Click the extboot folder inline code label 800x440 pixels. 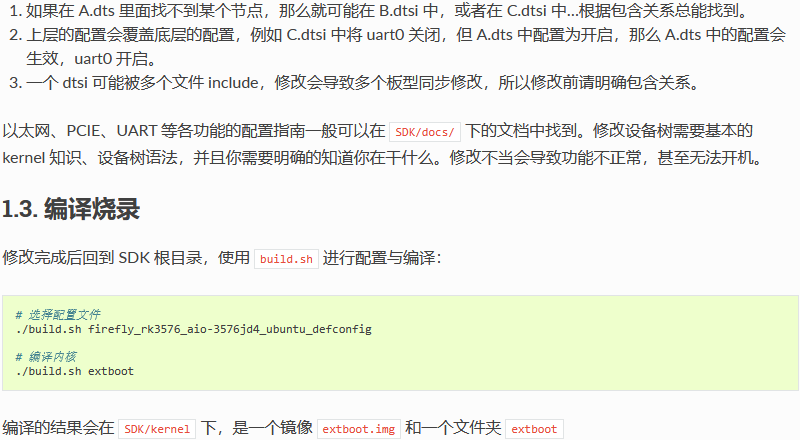pos(534,429)
